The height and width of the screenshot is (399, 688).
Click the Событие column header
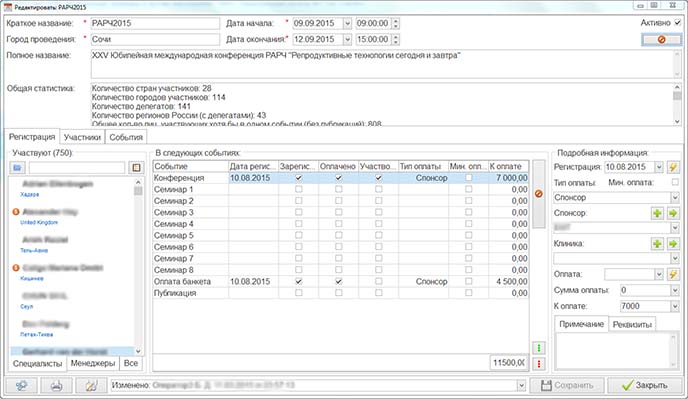(x=190, y=166)
